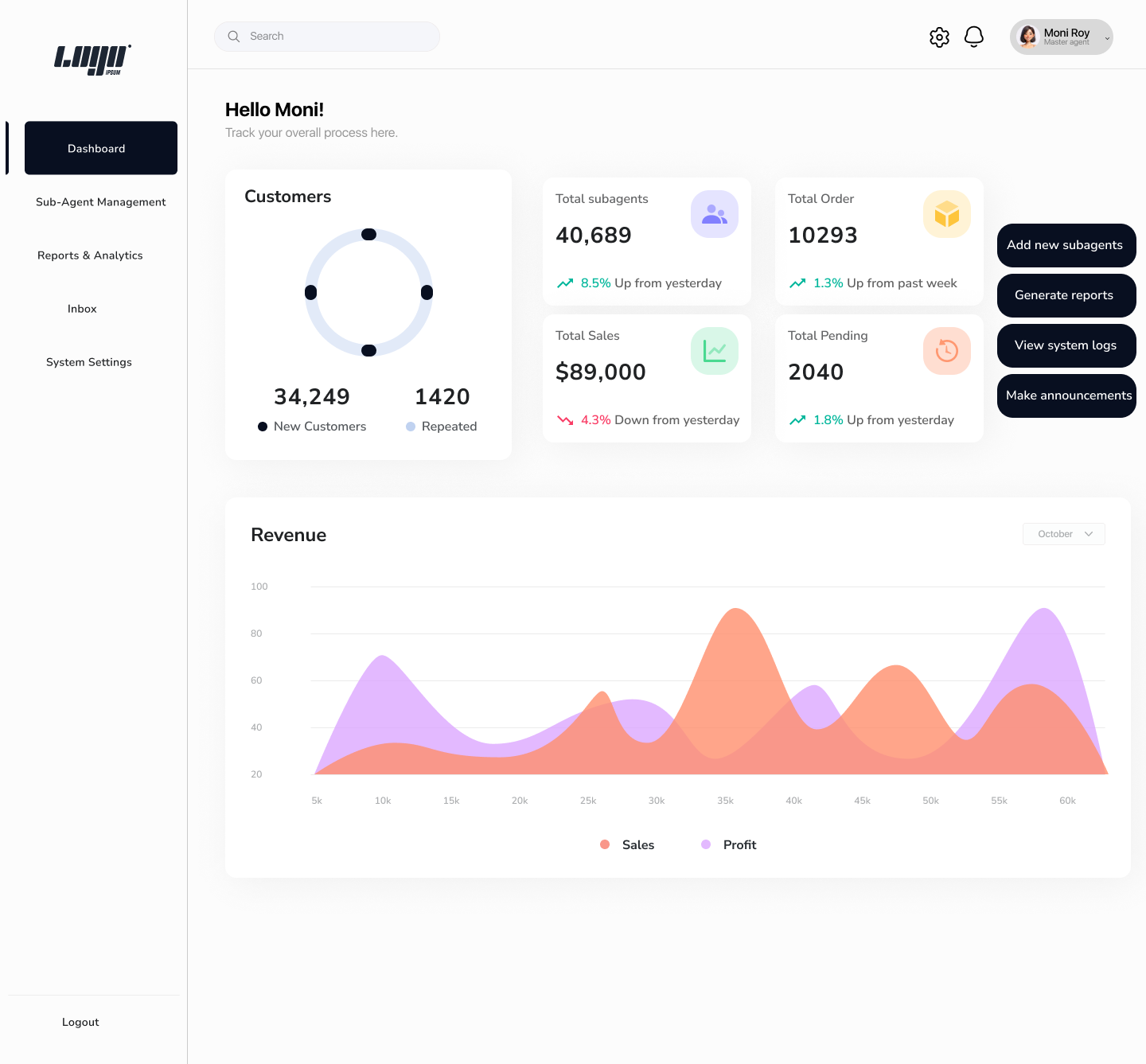1146x1064 pixels.
Task: Toggle the Sales legend dot on the Revenue chart
Action: click(605, 844)
